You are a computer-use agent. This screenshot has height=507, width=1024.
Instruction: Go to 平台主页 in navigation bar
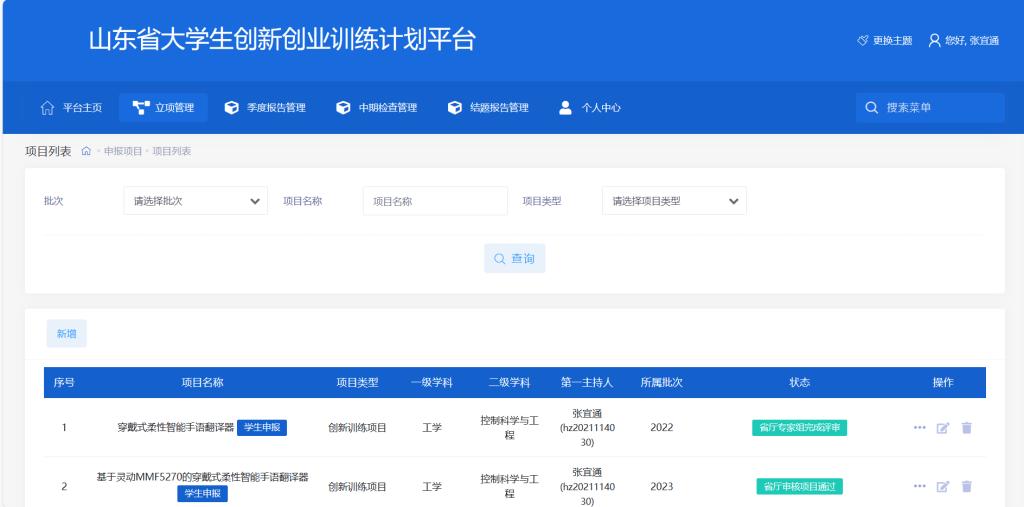click(x=71, y=108)
